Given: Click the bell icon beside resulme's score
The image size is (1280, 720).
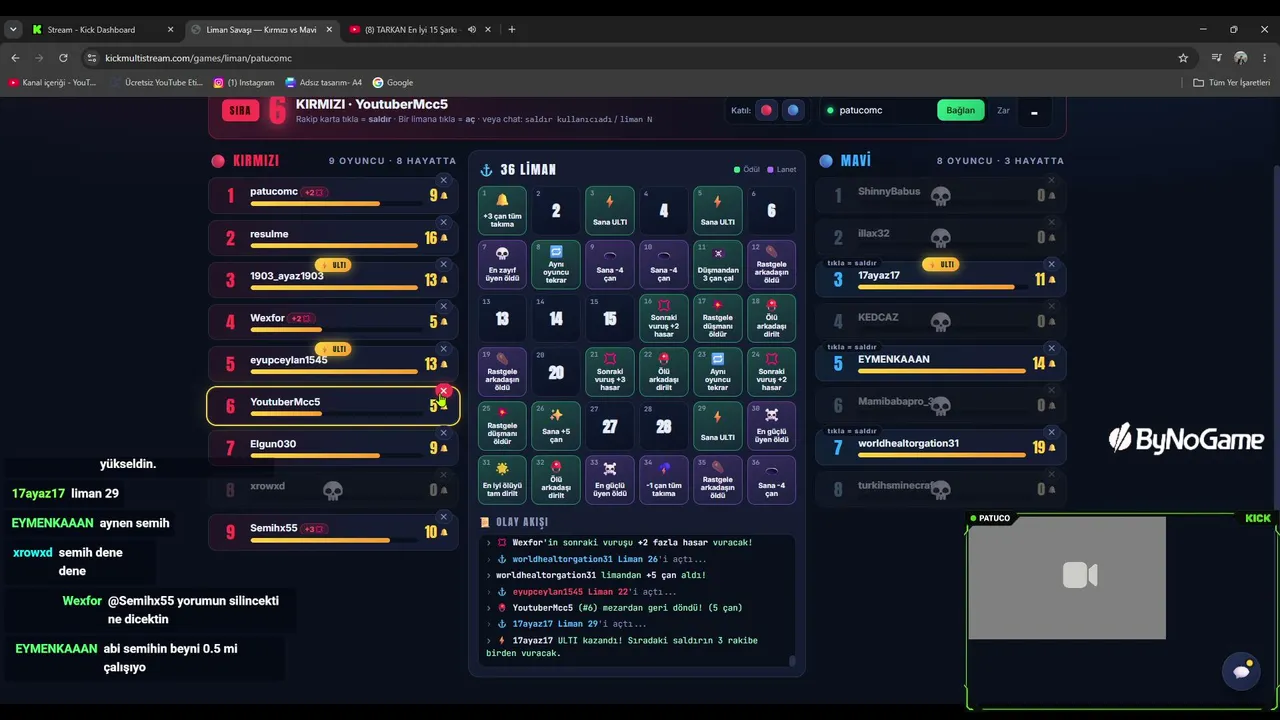Looking at the screenshot, I should tap(444, 238).
